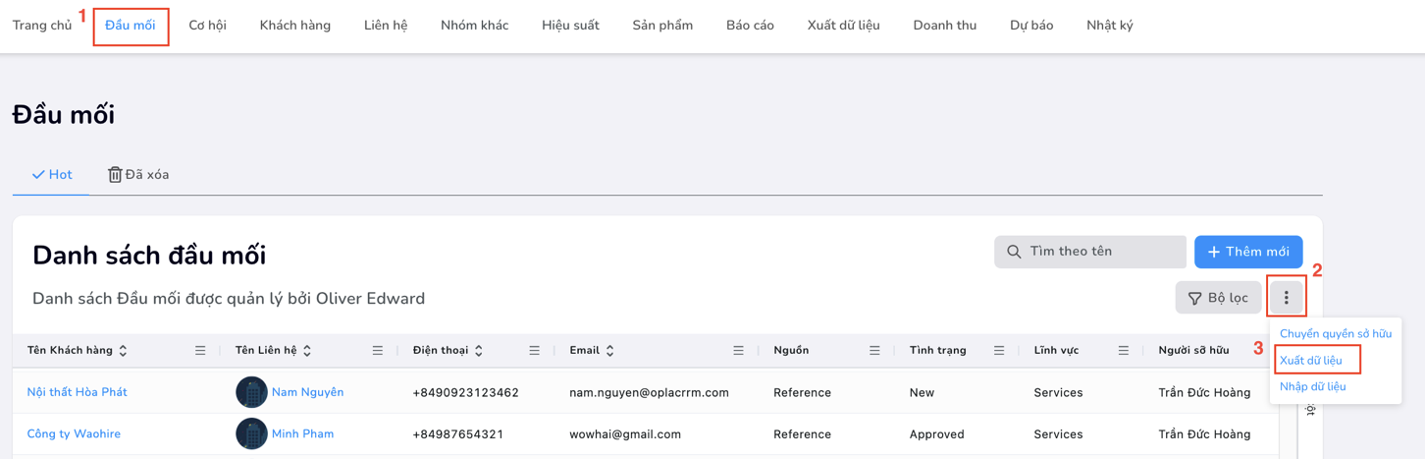This screenshot has height=462, width=1426.
Task: Open the Nhật ký navigation item
Action: click(1110, 25)
